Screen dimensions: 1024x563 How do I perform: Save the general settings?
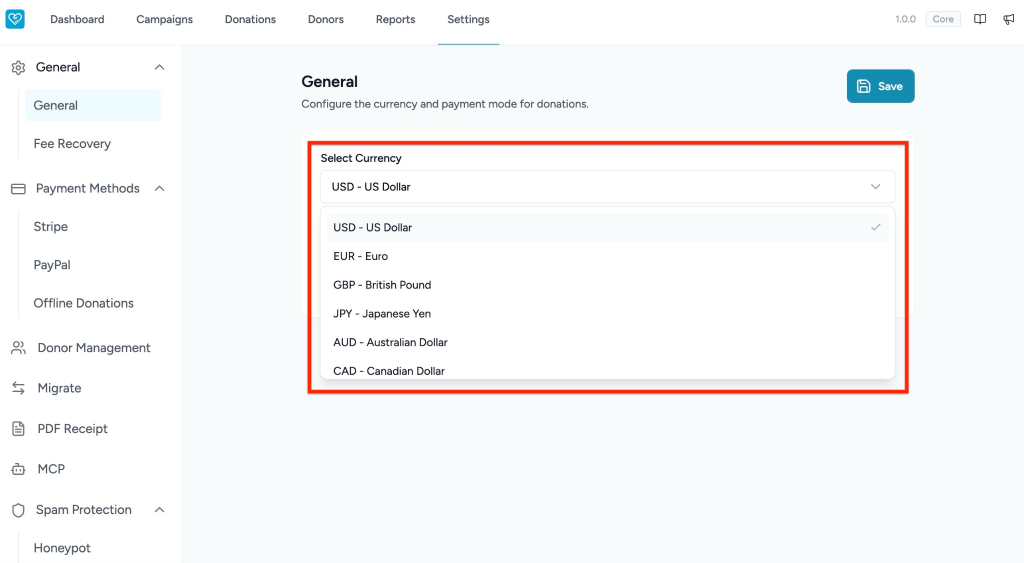[x=880, y=86]
